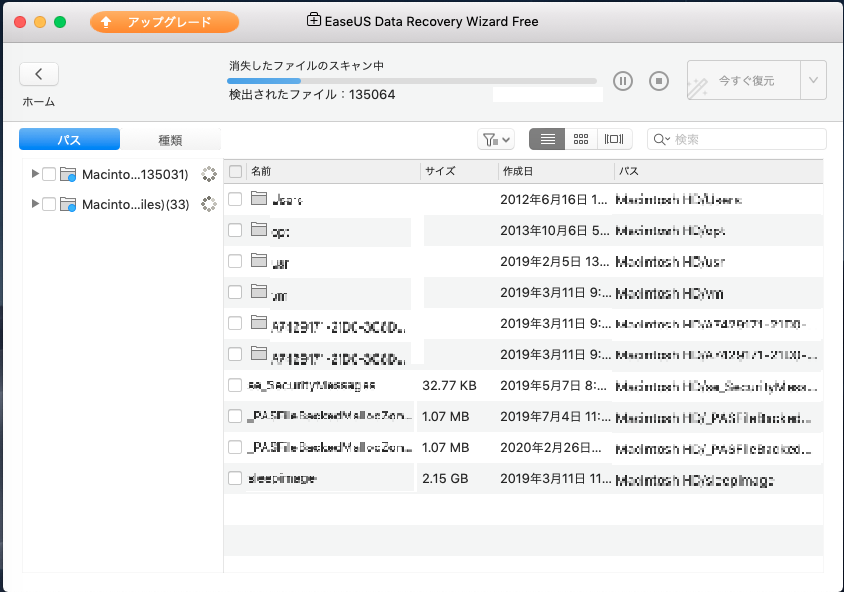Viewport: 844px width, 592px height.
Task: Click the loading spinner beside Macinto...135031)
Action: (x=209, y=174)
